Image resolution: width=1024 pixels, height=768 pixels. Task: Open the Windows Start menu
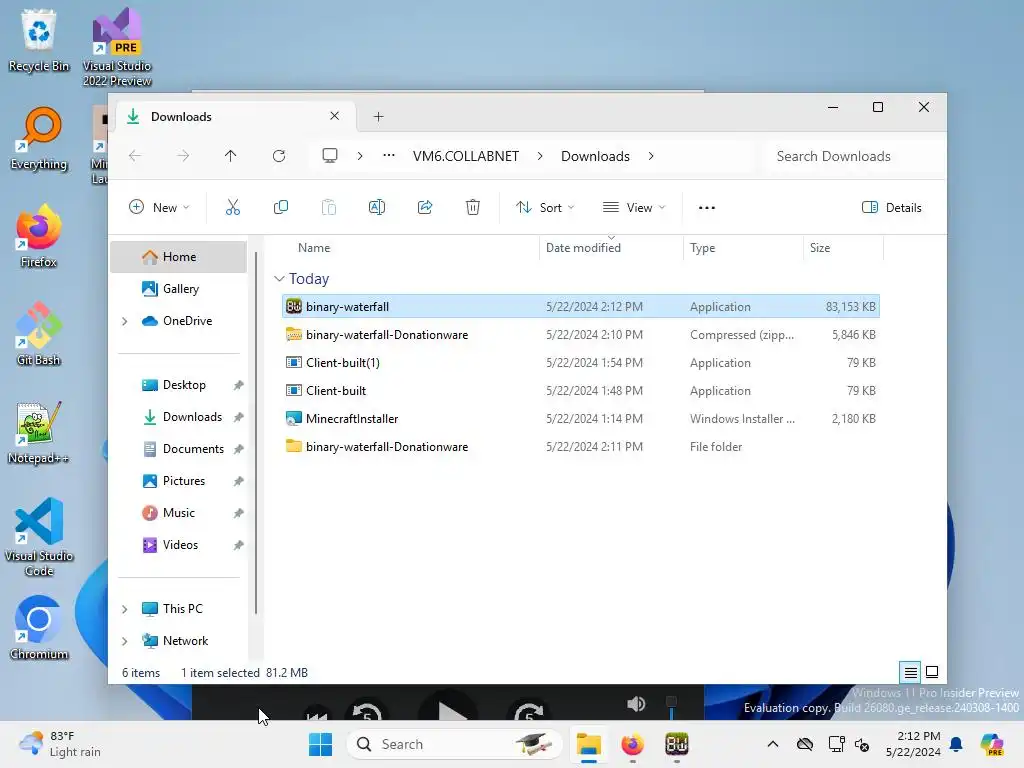click(320, 744)
